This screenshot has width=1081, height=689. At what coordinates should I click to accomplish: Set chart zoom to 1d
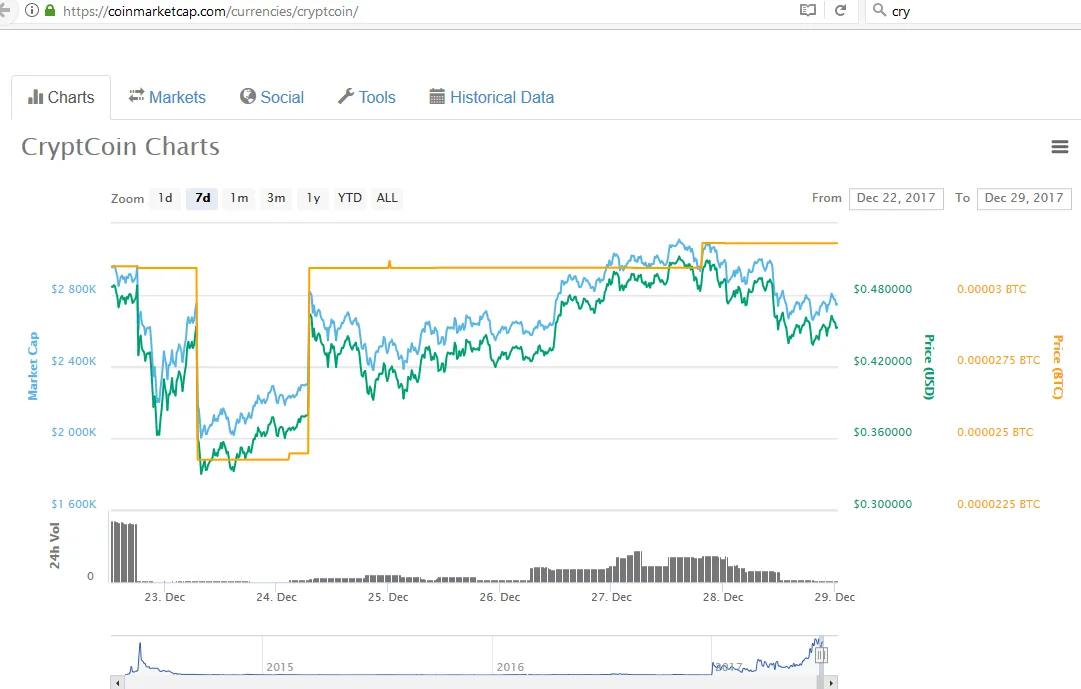(x=165, y=198)
